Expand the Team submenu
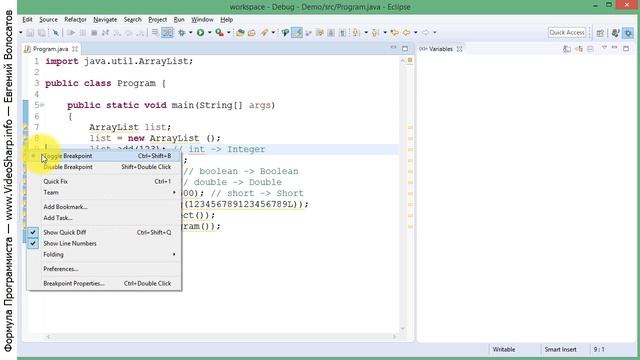Viewport: 640px width, 360px height. [104, 192]
